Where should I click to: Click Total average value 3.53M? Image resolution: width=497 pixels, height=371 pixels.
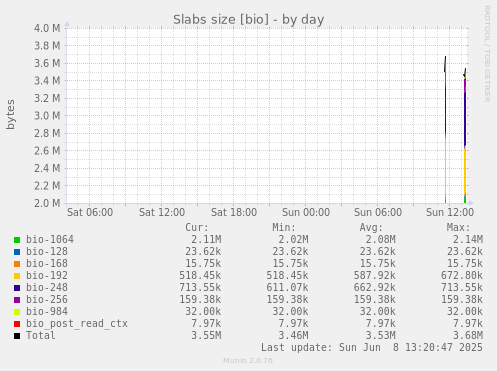click(x=381, y=335)
